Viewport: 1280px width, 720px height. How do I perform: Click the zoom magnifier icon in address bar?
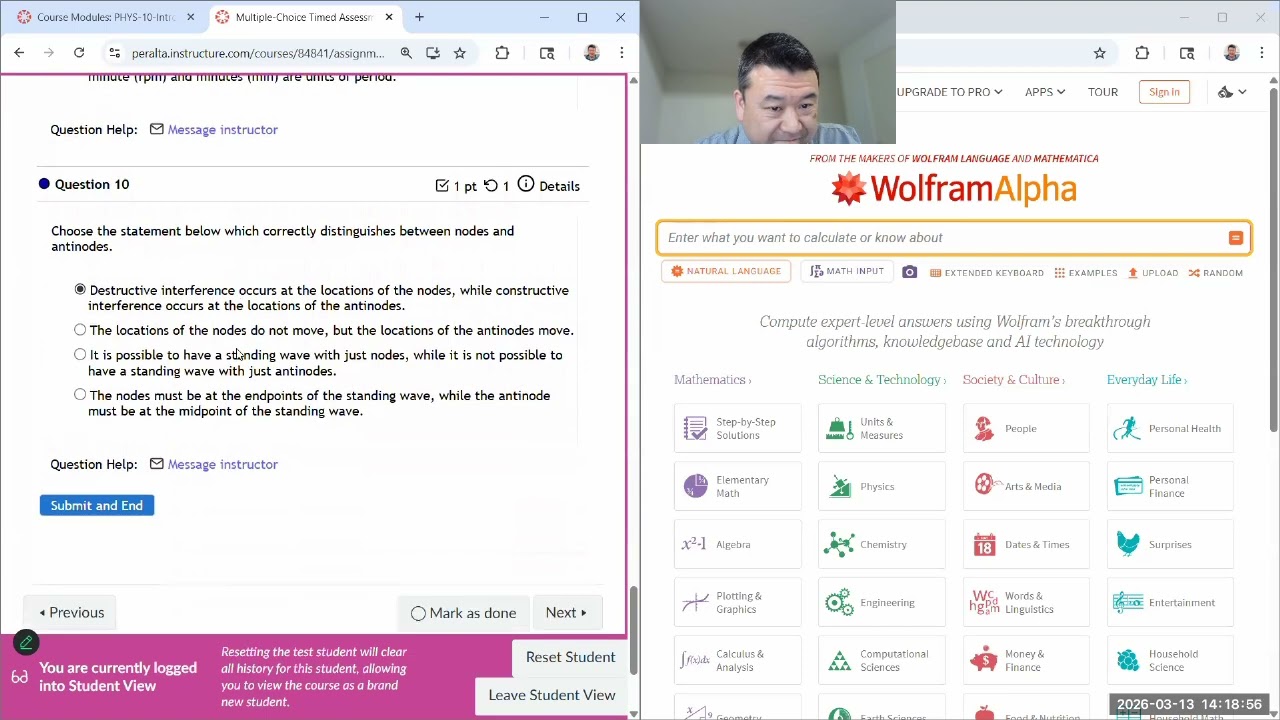406,53
